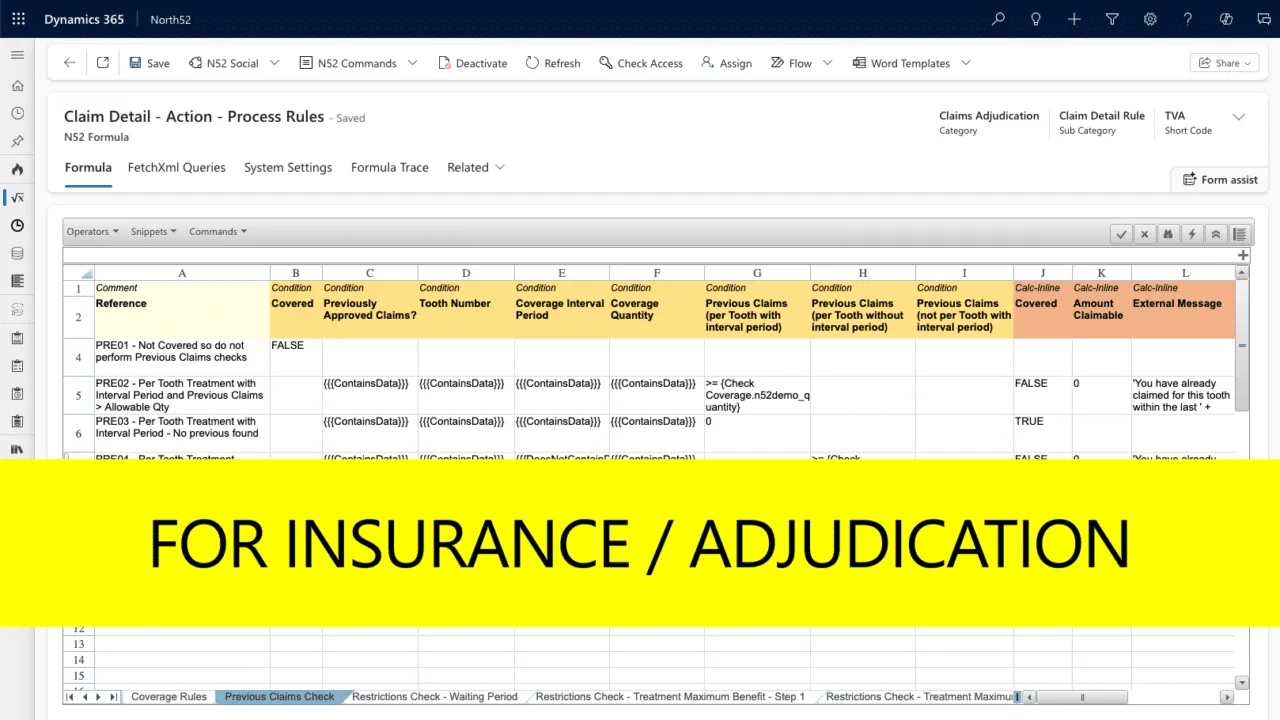
Task: Click the lined layout icon in editor toolbar
Action: tap(1240, 234)
